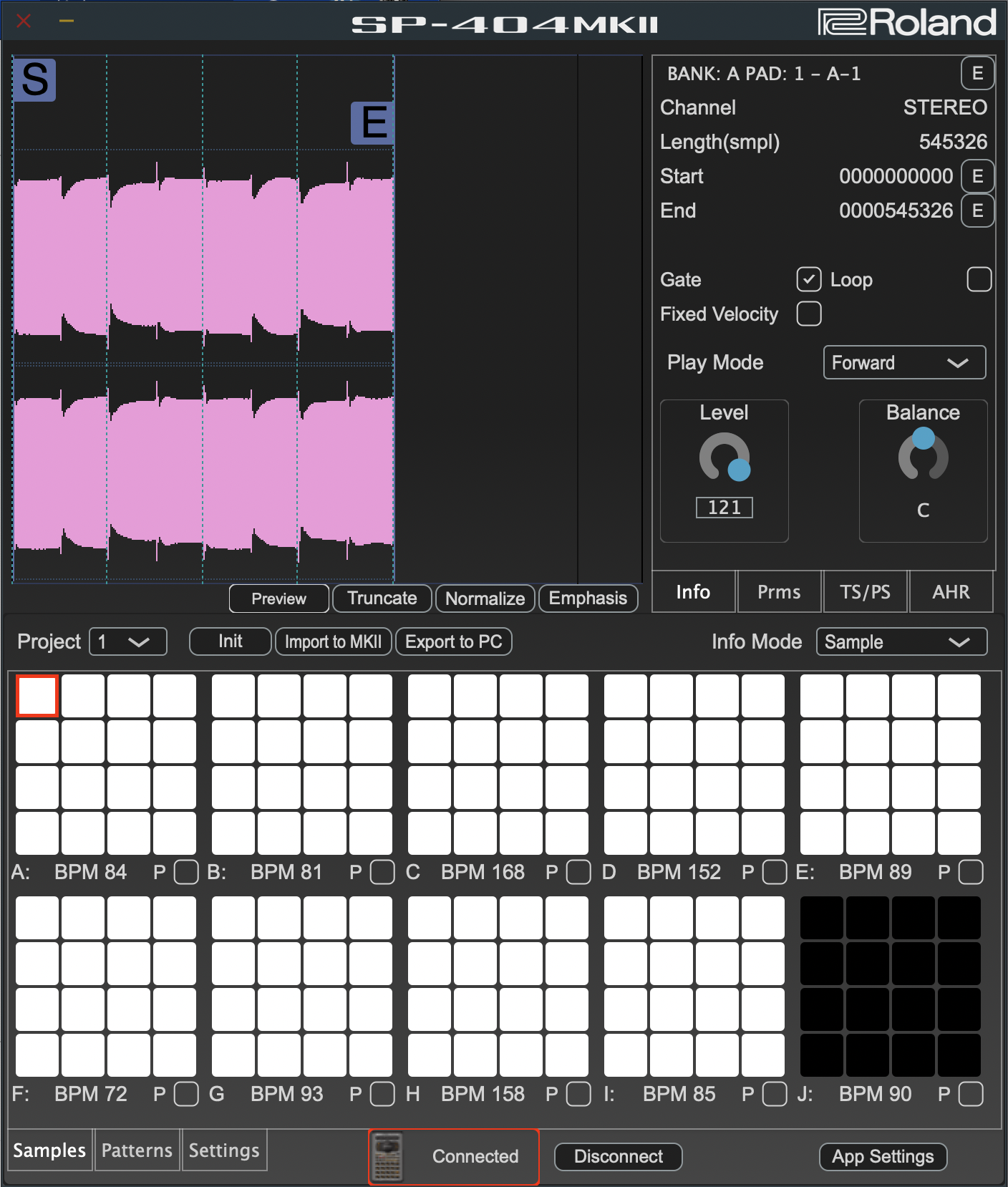
Task: Click the E edit button for the Start value
Action: (977, 176)
